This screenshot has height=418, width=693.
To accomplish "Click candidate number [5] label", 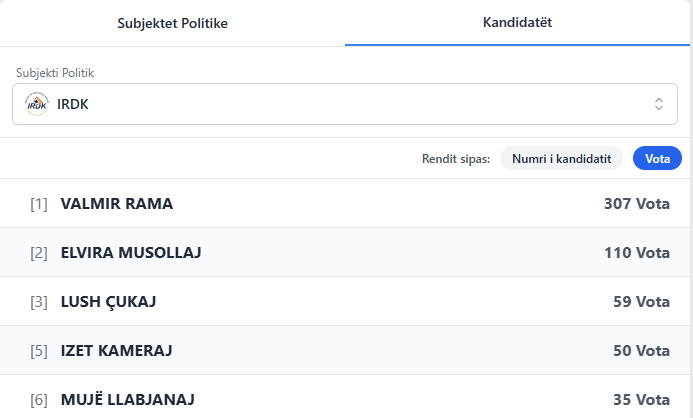I will coord(39,351).
